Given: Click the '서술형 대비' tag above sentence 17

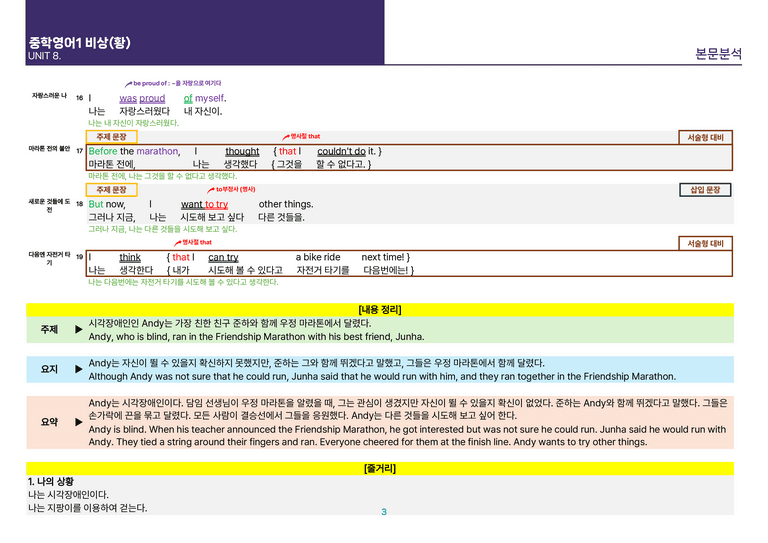Looking at the screenshot, I should click(x=705, y=137).
